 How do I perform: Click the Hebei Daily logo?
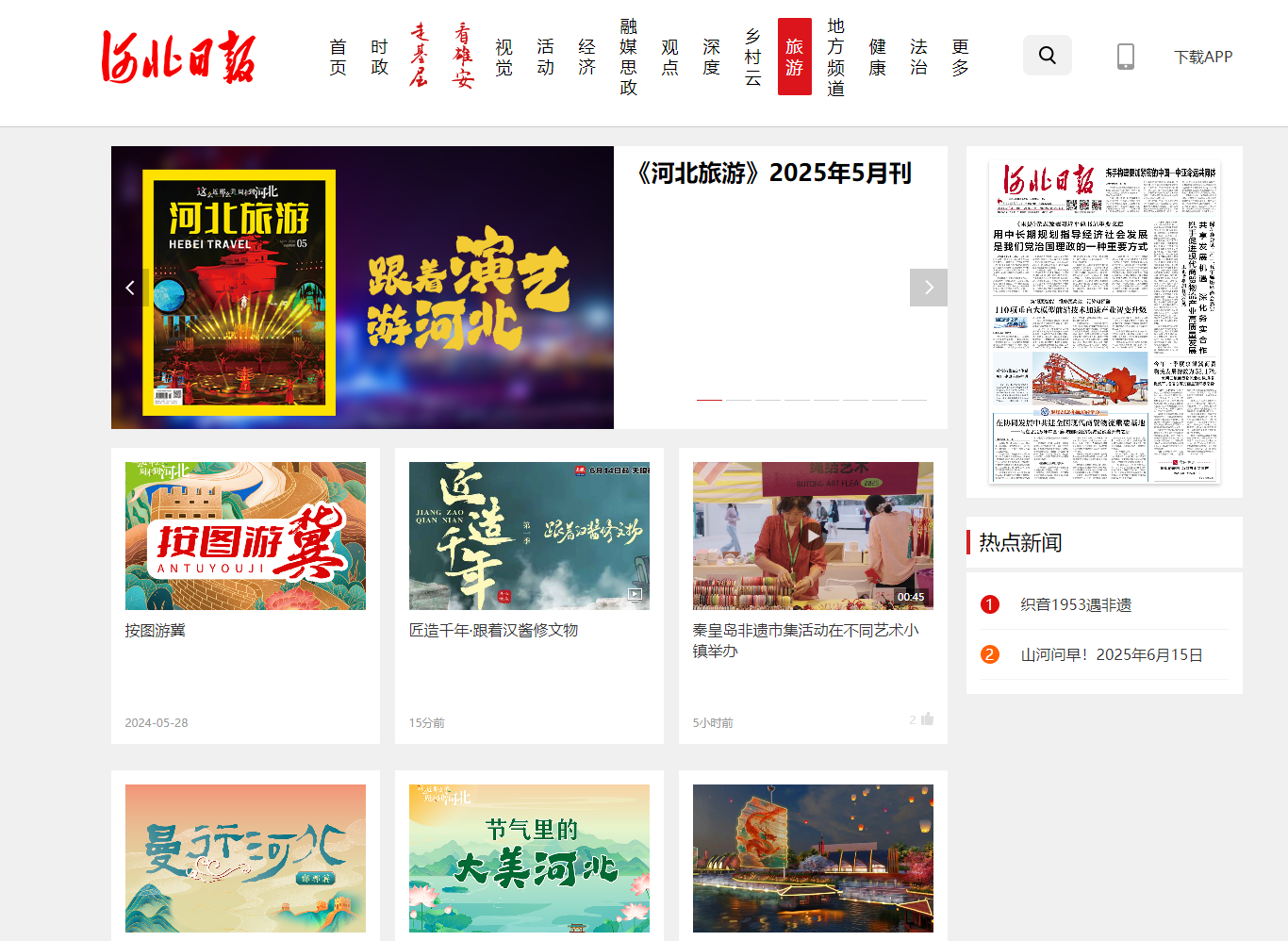178,57
